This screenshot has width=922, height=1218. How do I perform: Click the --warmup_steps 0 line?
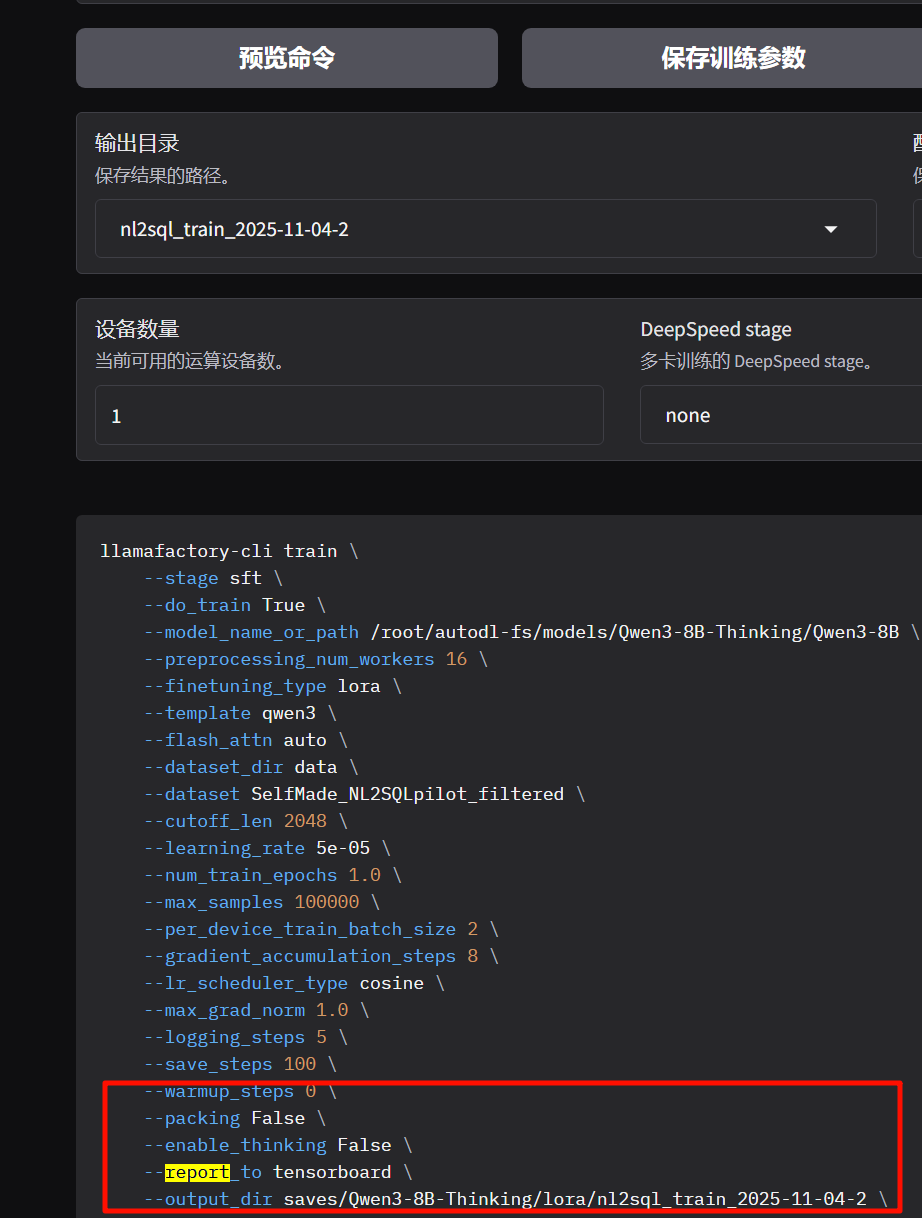[x=240, y=1091]
